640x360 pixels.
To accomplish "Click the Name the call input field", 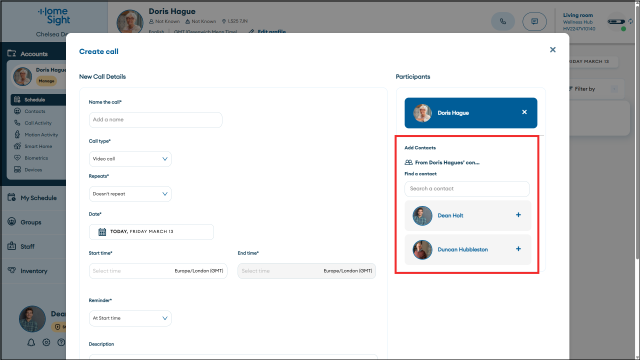I will click(156, 120).
